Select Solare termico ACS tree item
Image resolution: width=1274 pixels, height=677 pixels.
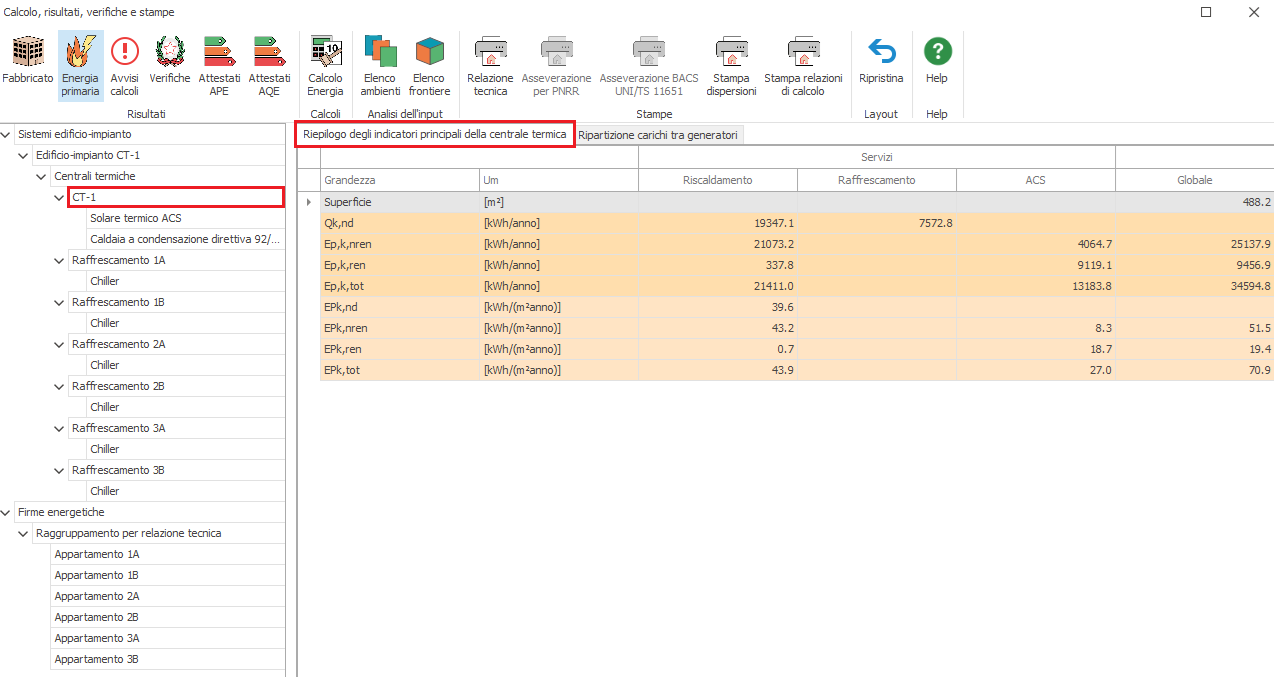135,218
